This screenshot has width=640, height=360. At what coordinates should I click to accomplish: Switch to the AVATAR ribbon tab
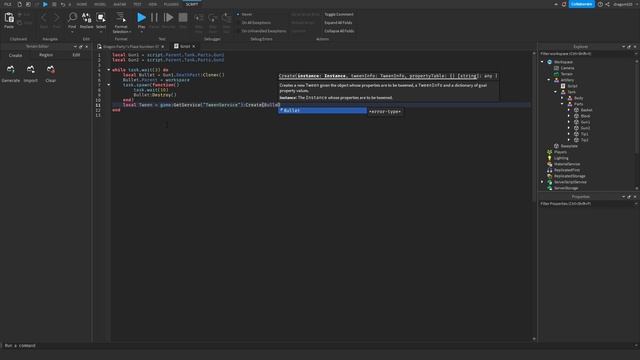pyautogui.click(x=120, y=4)
